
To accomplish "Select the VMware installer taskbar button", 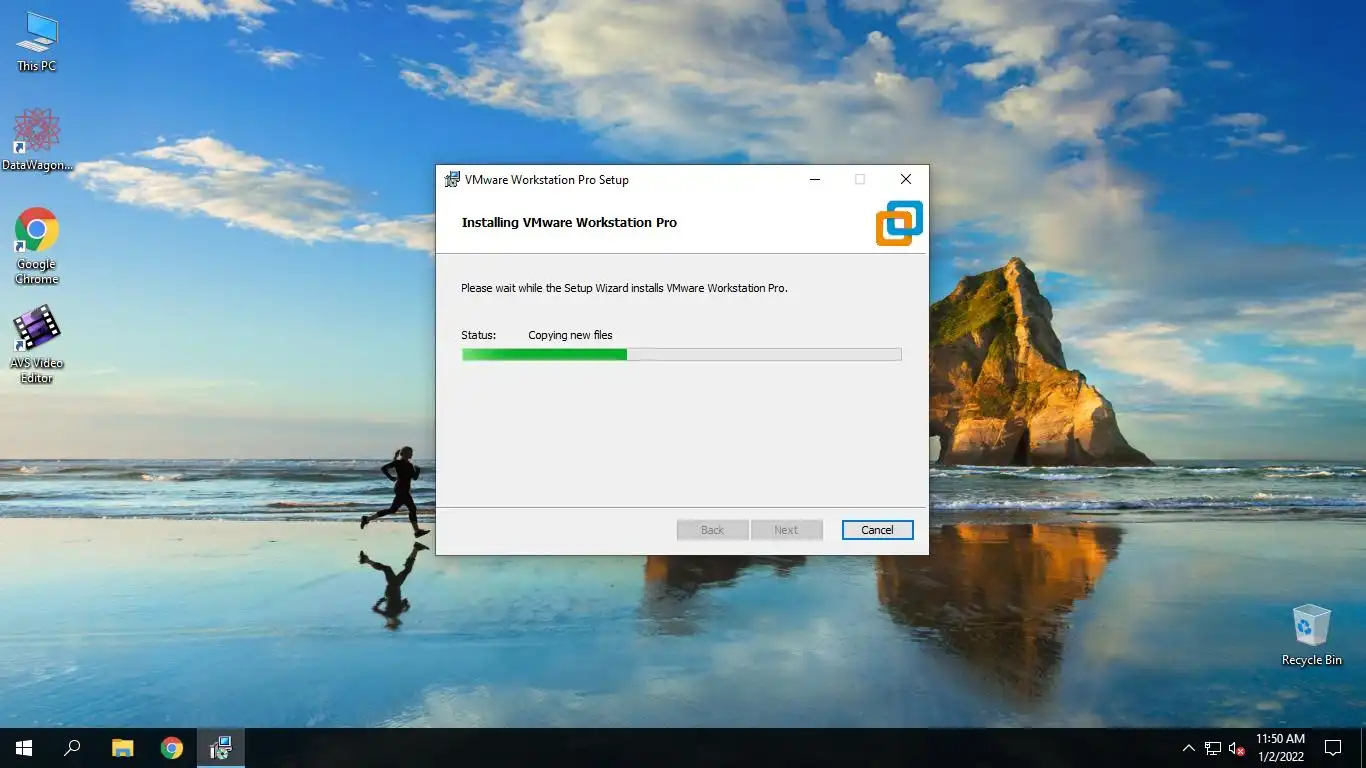I will tap(221, 748).
